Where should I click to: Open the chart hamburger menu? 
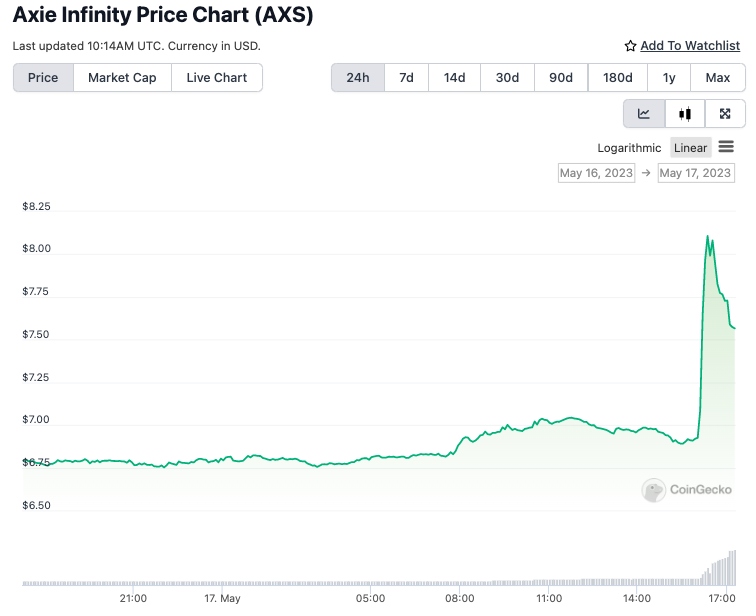tap(726, 147)
